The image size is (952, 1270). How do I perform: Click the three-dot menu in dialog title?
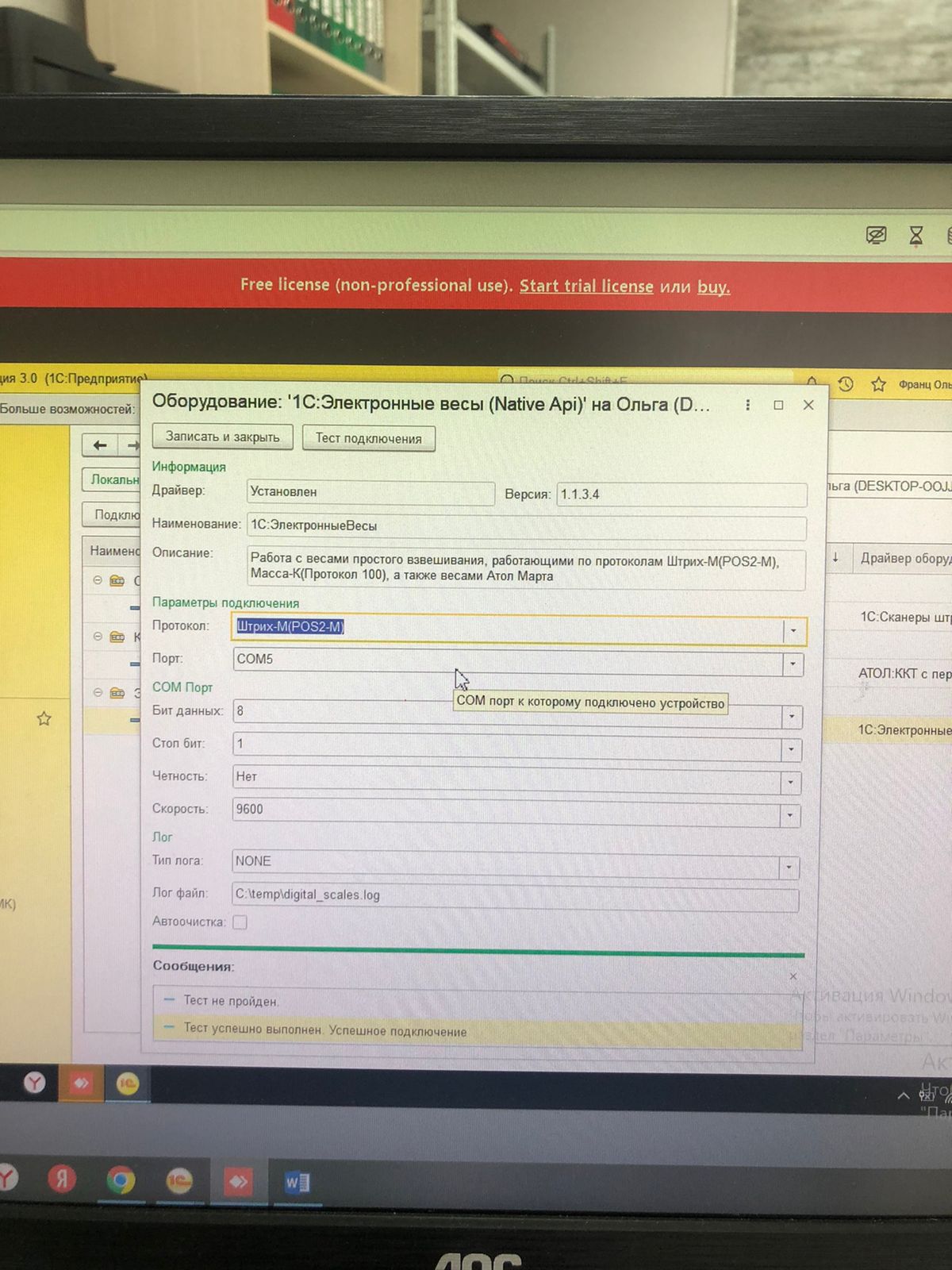click(x=747, y=405)
